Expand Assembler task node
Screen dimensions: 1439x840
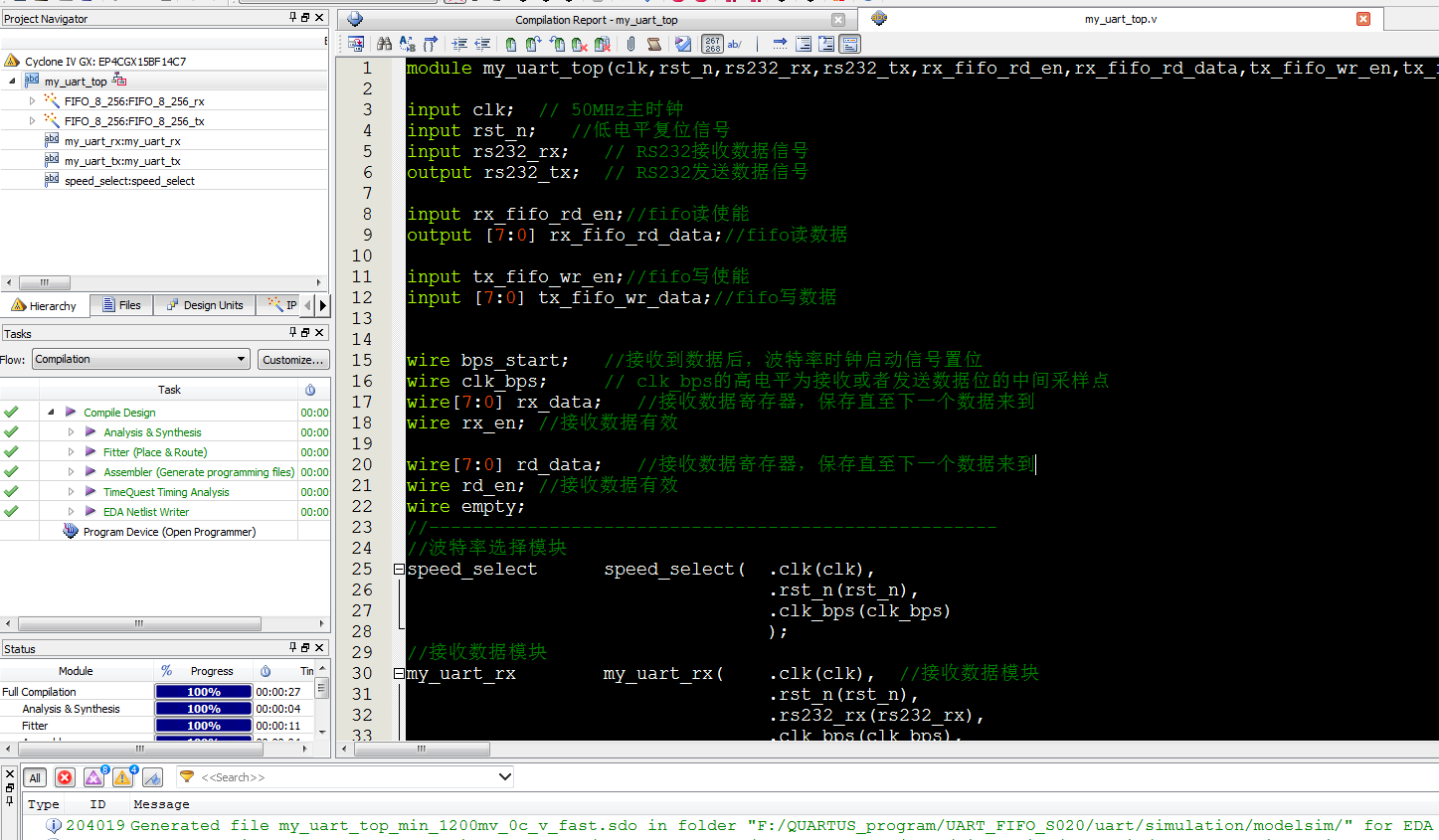pyautogui.click(x=71, y=471)
